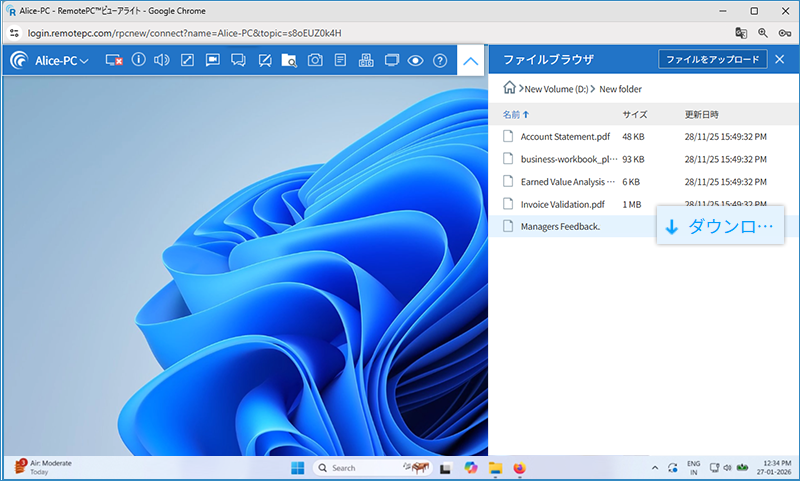Select the Account Statement.pdf file
800x481 pixels.
(644, 136)
